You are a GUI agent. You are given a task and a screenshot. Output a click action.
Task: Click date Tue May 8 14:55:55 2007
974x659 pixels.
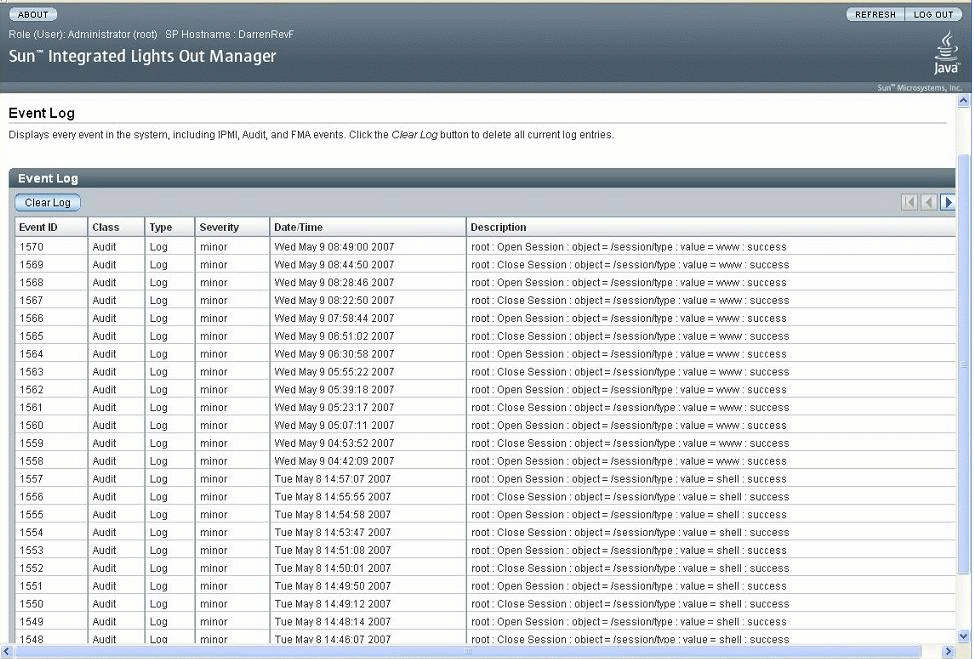333,497
